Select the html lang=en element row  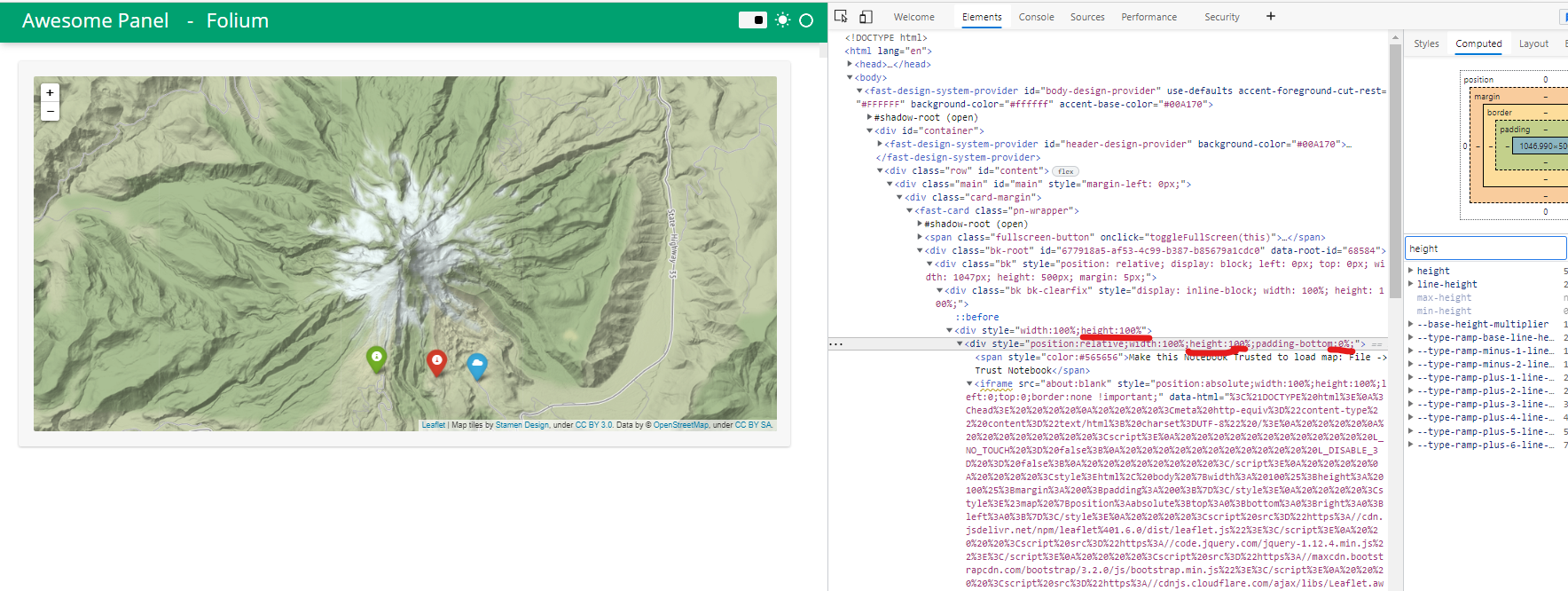coord(888,51)
